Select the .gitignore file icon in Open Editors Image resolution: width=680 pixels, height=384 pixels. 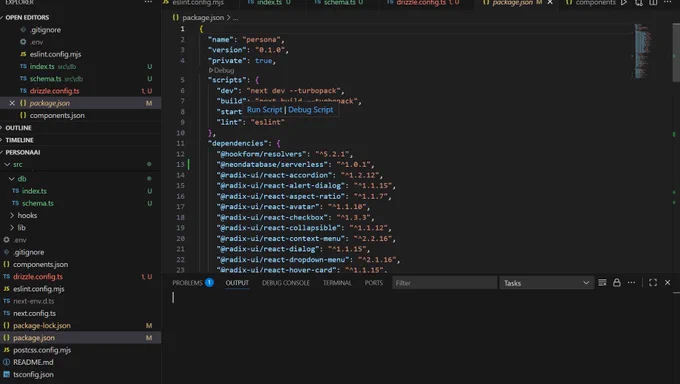click(x=23, y=30)
